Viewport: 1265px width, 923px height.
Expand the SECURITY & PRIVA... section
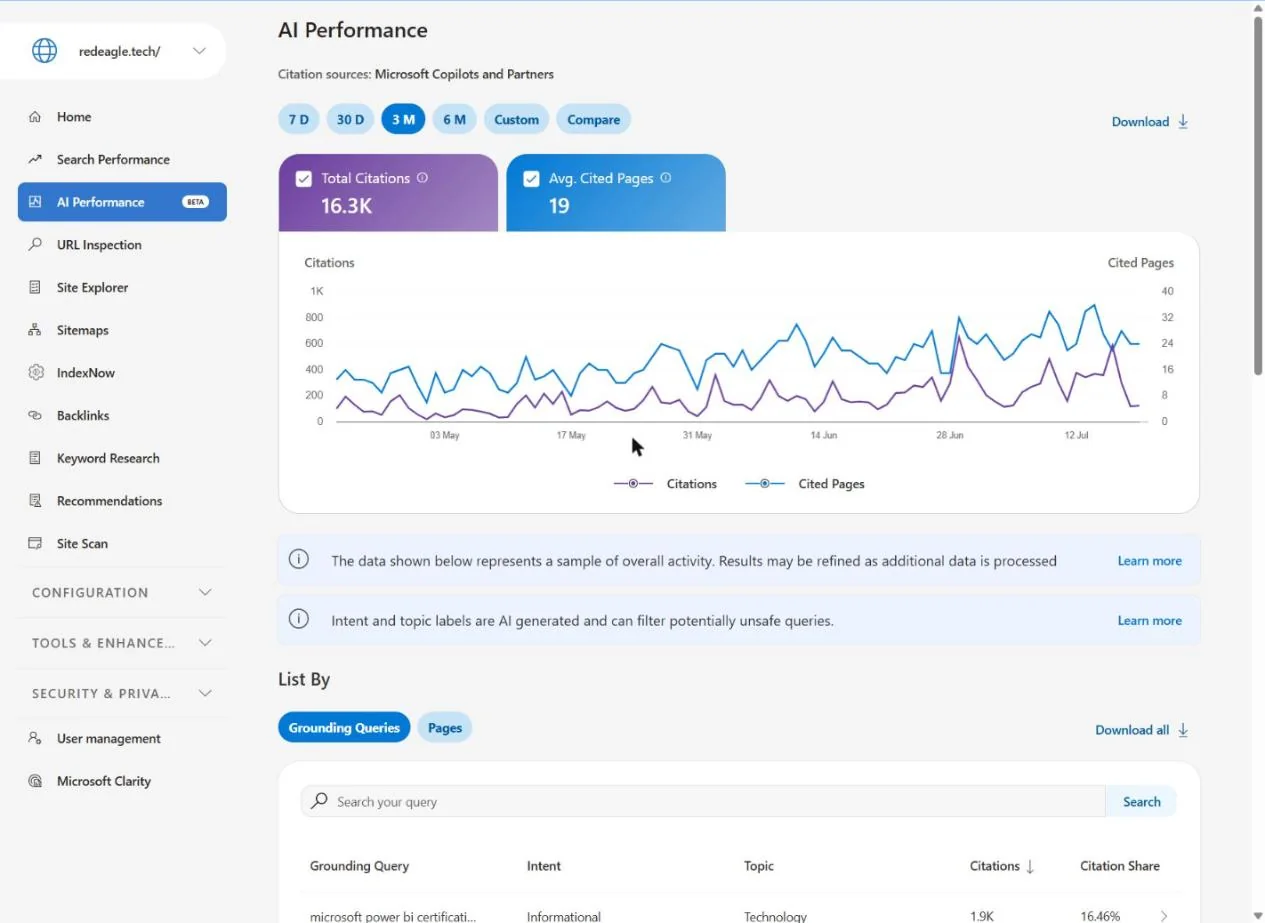click(x=122, y=693)
